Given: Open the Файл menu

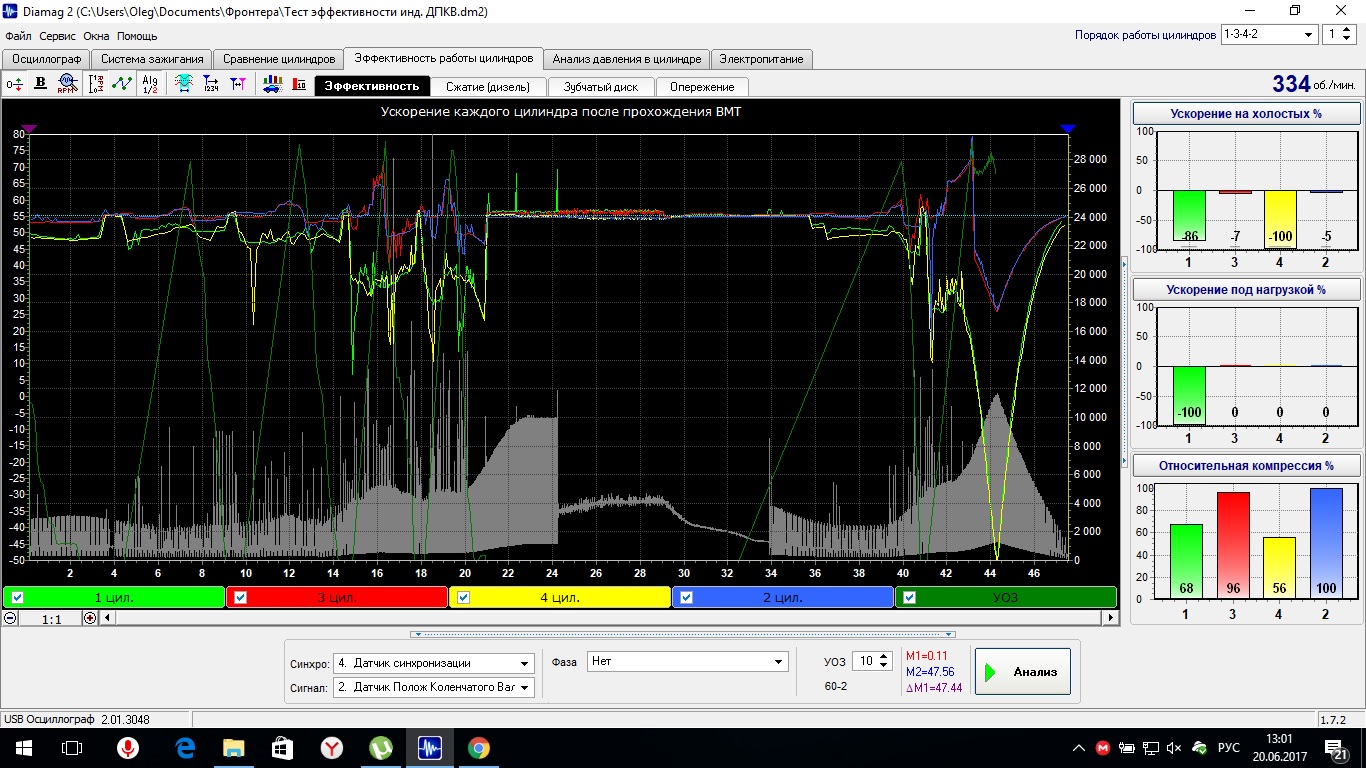Looking at the screenshot, I should pos(18,36).
